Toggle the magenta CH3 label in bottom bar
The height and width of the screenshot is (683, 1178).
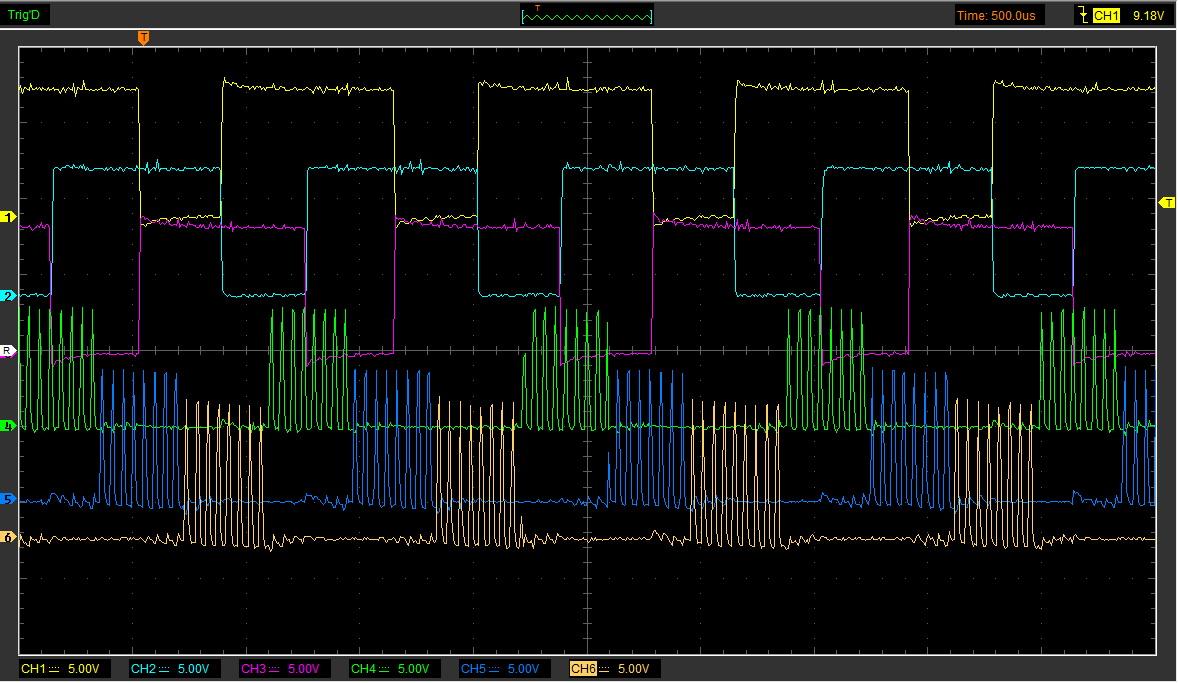pyautogui.click(x=254, y=668)
